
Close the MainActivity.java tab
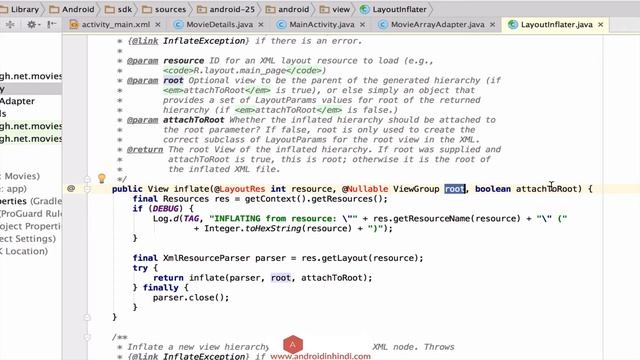362,24
